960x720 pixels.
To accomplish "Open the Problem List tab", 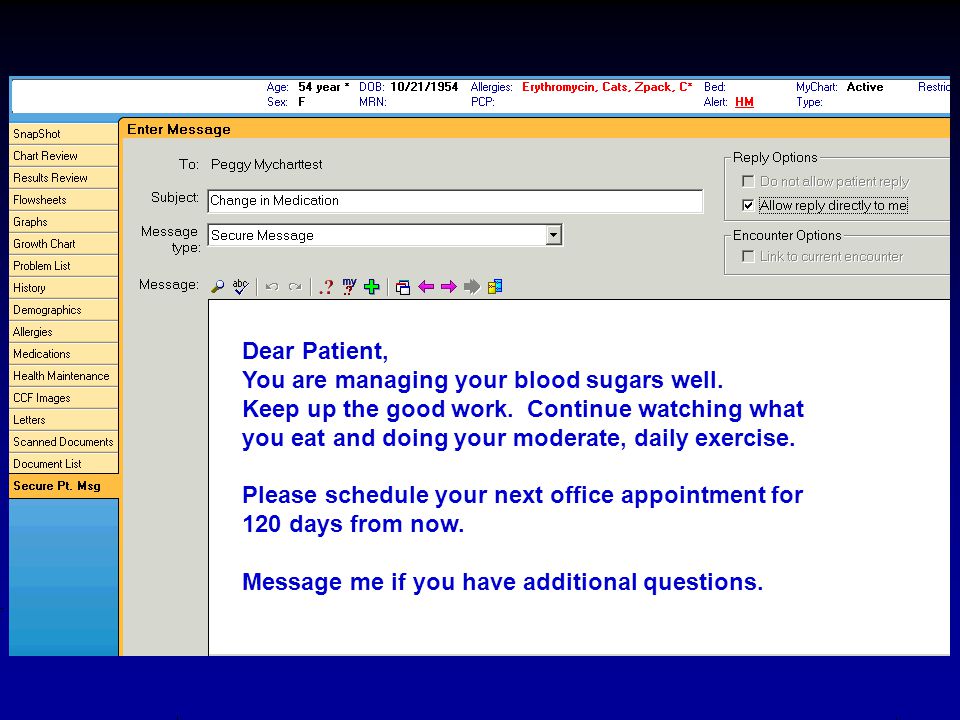I will coord(64,266).
